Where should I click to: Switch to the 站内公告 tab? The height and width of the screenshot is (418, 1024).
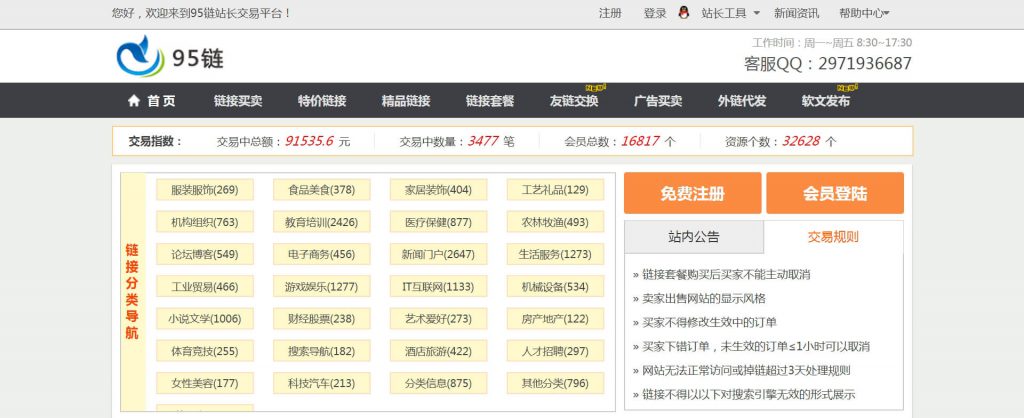coord(693,237)
